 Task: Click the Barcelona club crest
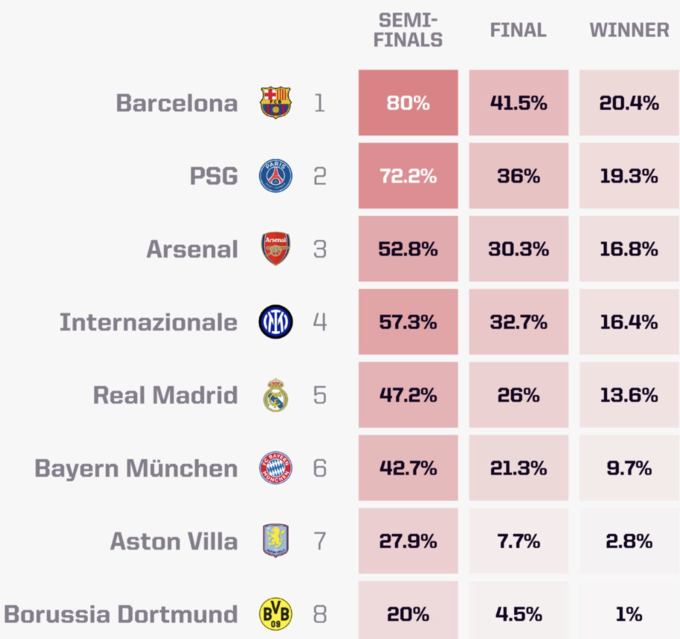coord(276,103)
